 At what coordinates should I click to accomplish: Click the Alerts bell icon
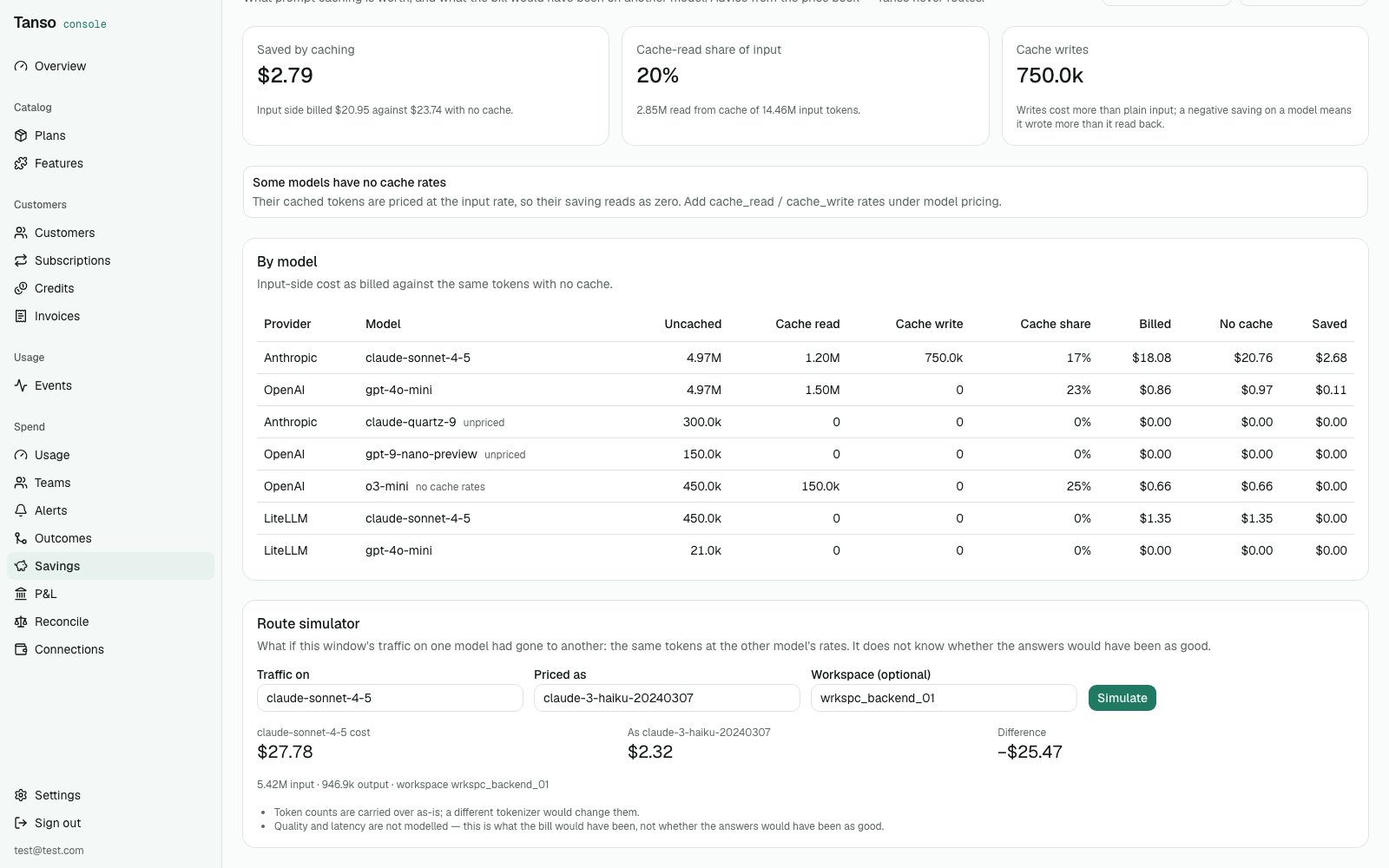point(21,510)
